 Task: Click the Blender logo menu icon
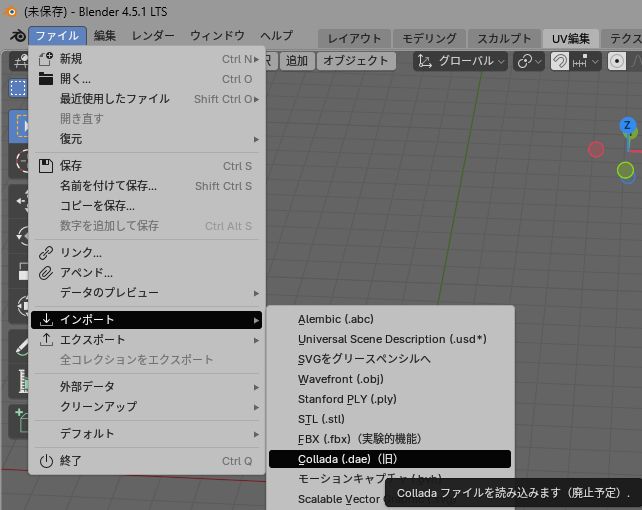[x=18, y=36]
